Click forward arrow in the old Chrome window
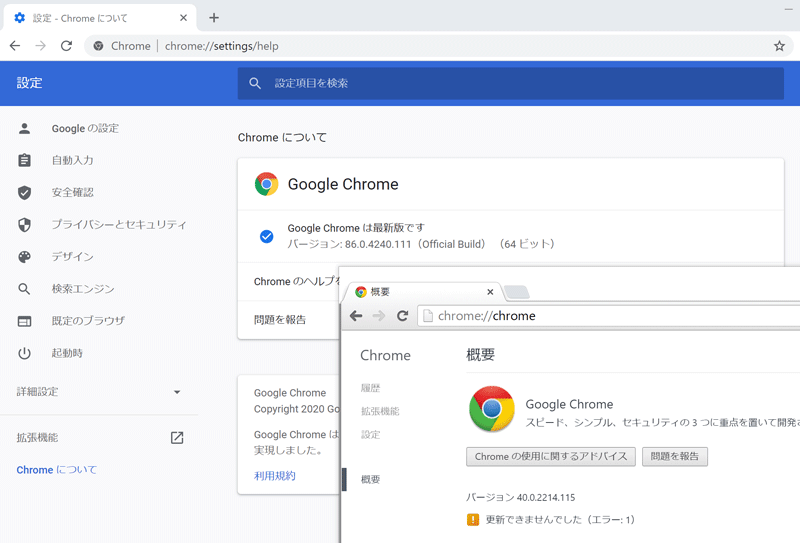 click(379, 316)
